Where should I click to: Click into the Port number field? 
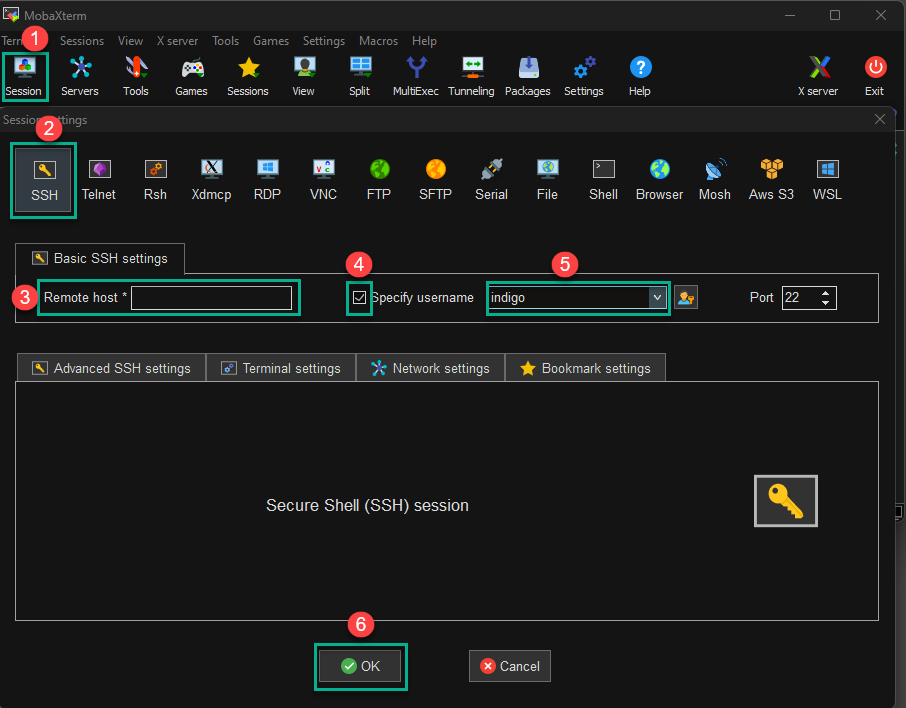coord(801,298)
